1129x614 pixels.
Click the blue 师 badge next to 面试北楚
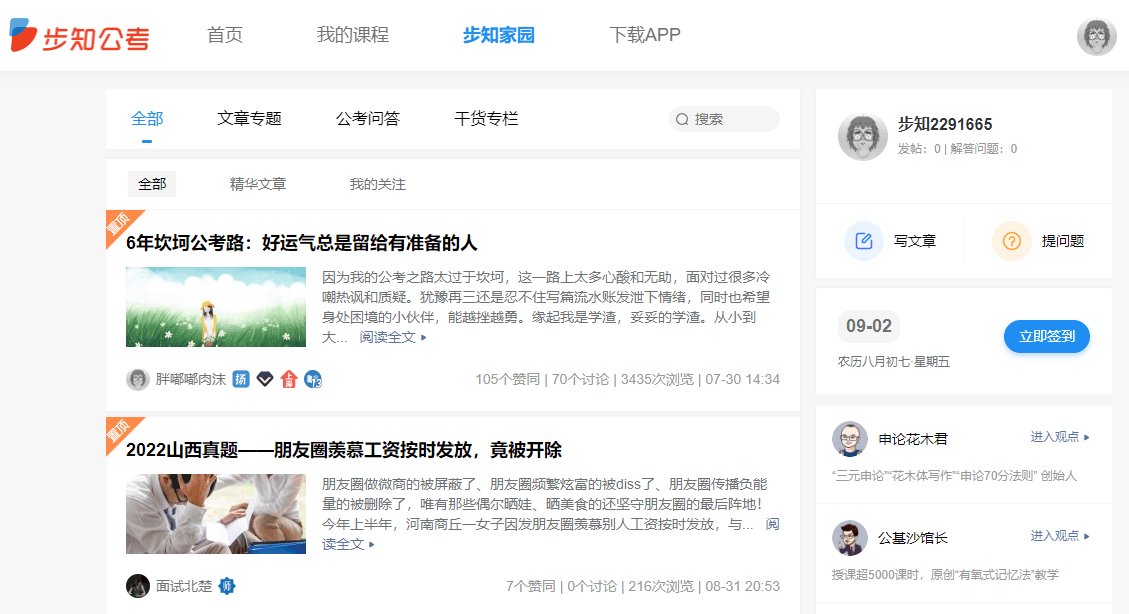(227, 584)
